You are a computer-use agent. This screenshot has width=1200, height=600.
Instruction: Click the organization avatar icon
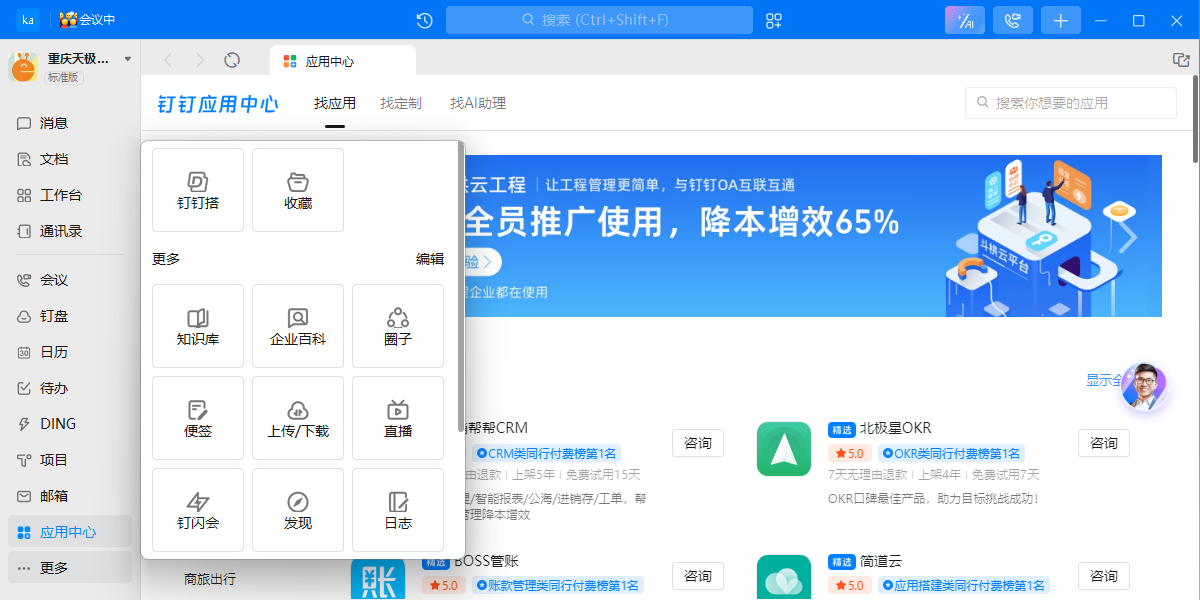click(23, 67)
